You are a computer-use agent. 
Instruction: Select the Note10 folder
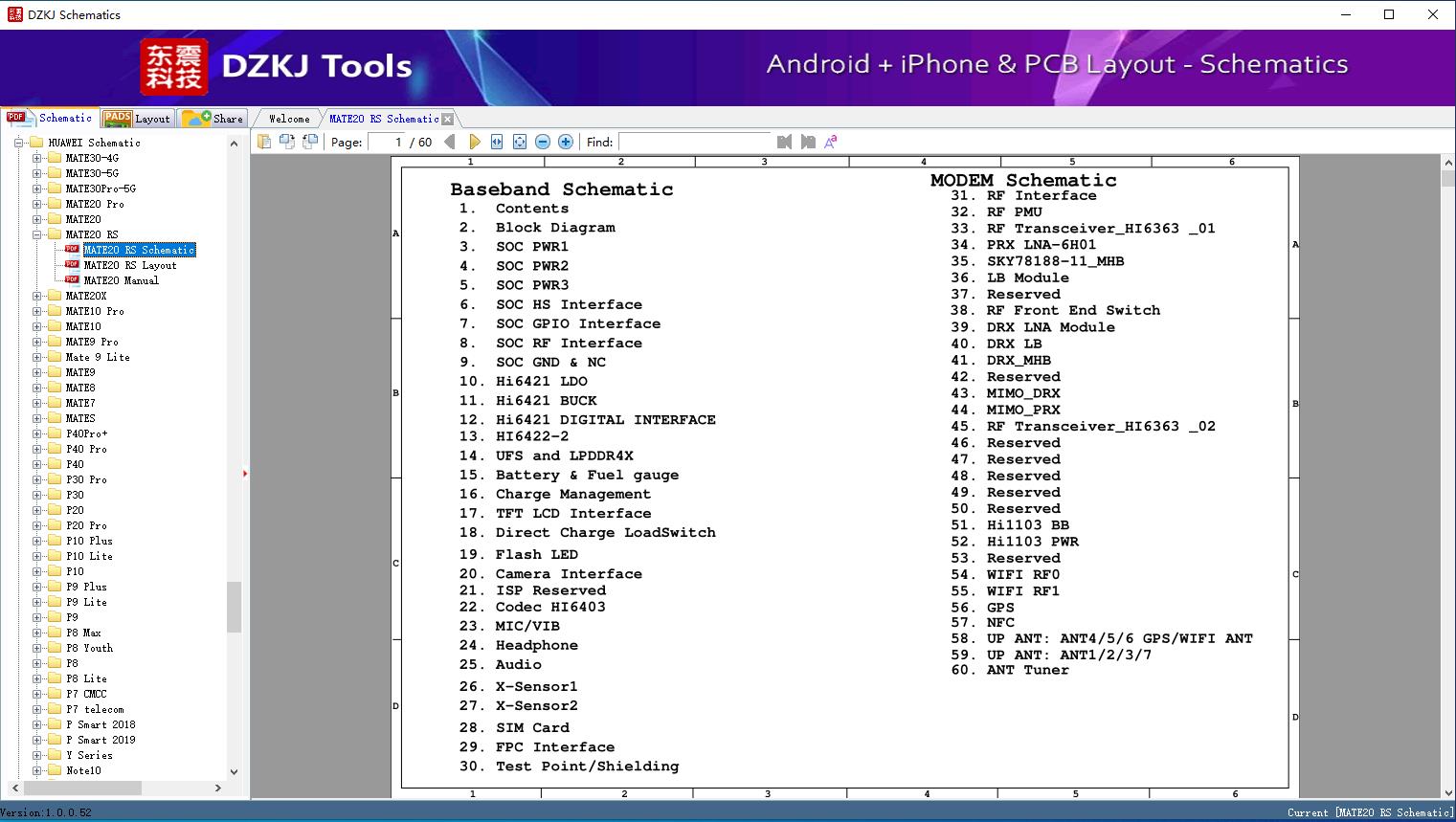point(83,770)
